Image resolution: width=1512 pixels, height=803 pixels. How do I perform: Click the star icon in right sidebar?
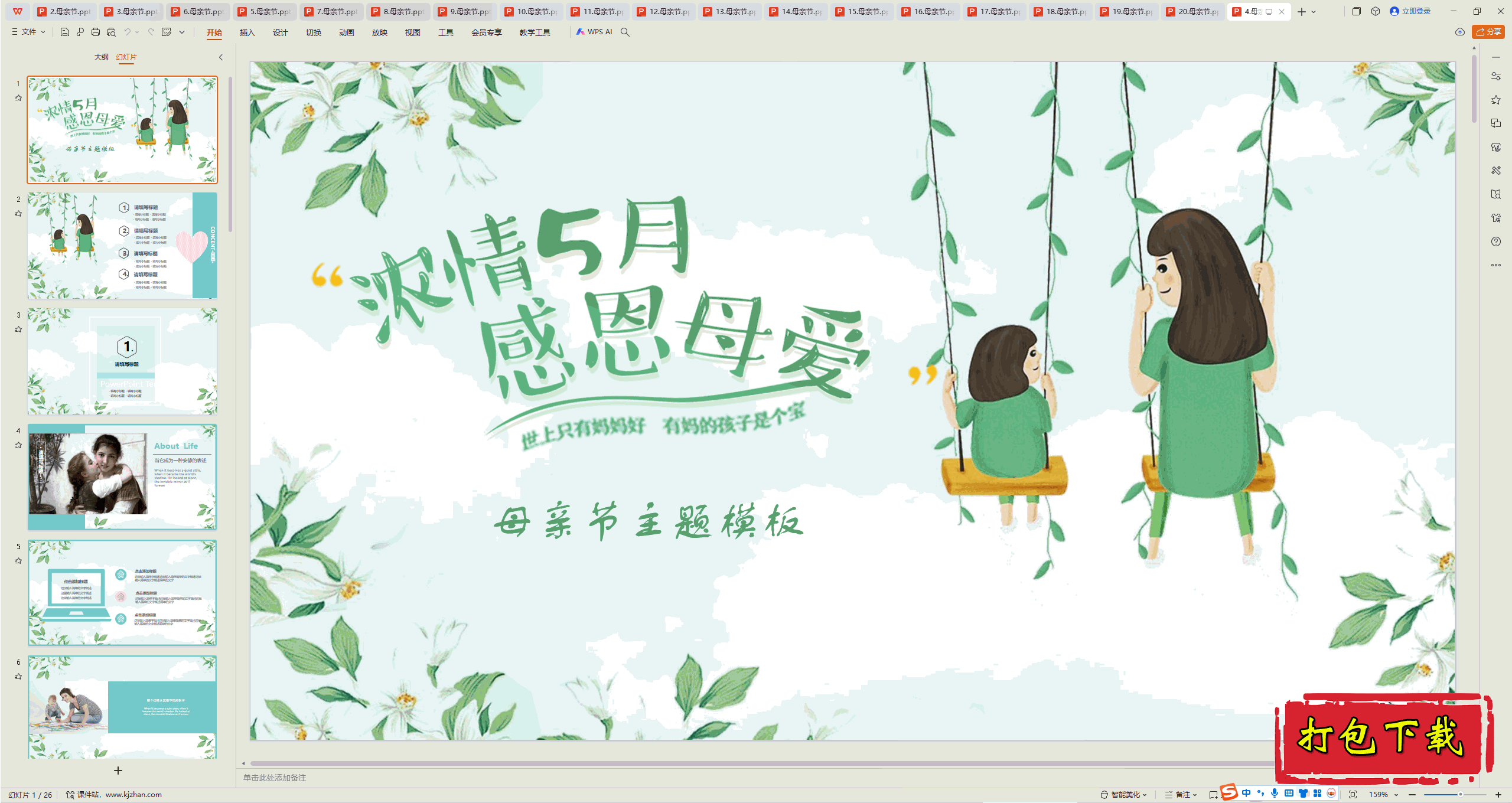[x=1496, y=100]
